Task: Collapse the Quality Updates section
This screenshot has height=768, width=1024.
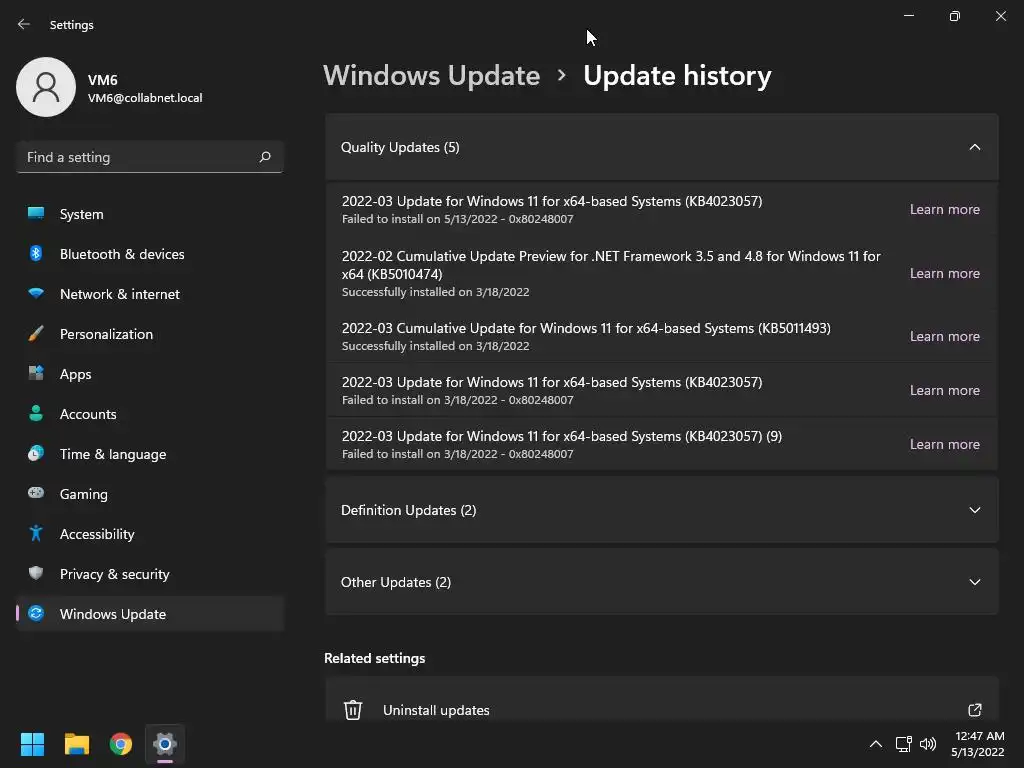Action: [974, 147]
